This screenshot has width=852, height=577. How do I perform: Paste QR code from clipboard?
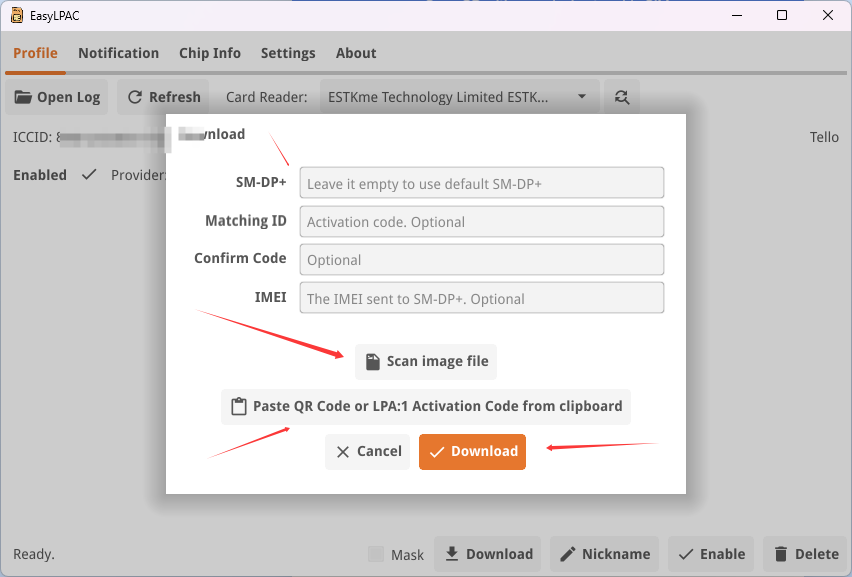tap(426, 406)
